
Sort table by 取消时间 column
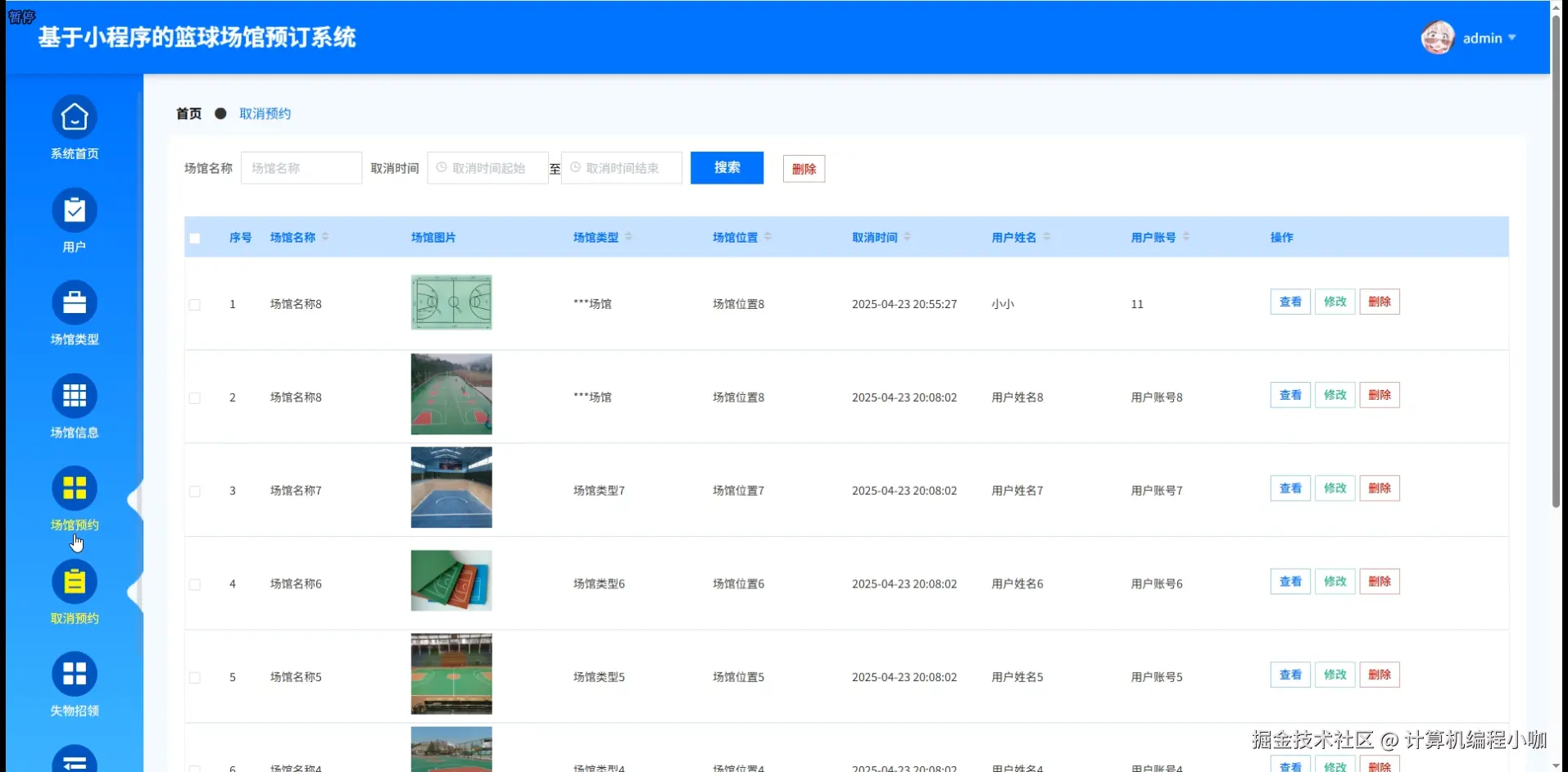[x=907, y=237]
